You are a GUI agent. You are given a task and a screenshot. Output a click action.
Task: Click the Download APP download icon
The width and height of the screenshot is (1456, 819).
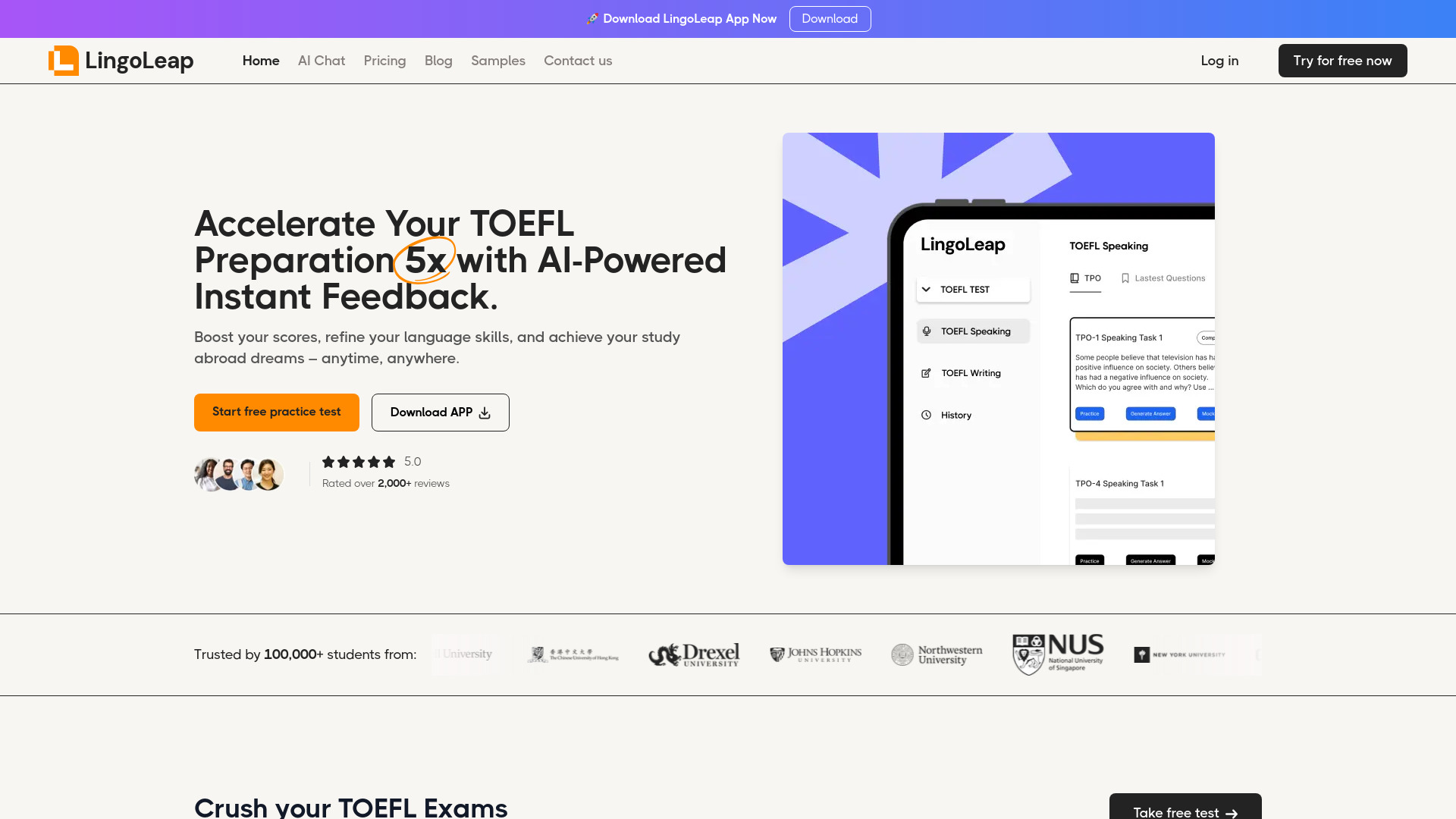(x=485, y=413)
